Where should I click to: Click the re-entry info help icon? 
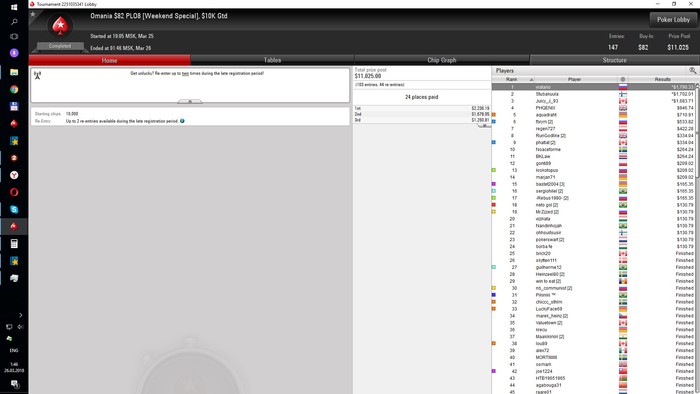tap(182, 121)
